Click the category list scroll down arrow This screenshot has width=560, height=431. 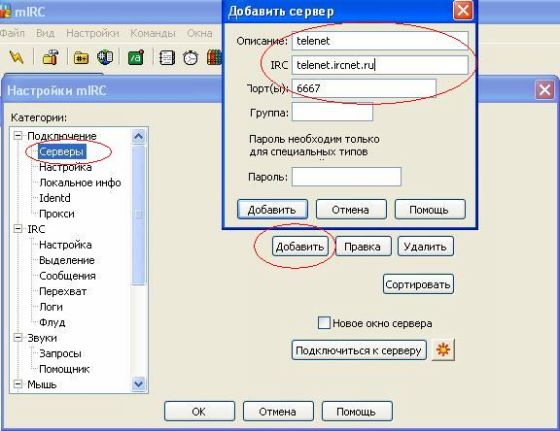(x=138, y=384)
